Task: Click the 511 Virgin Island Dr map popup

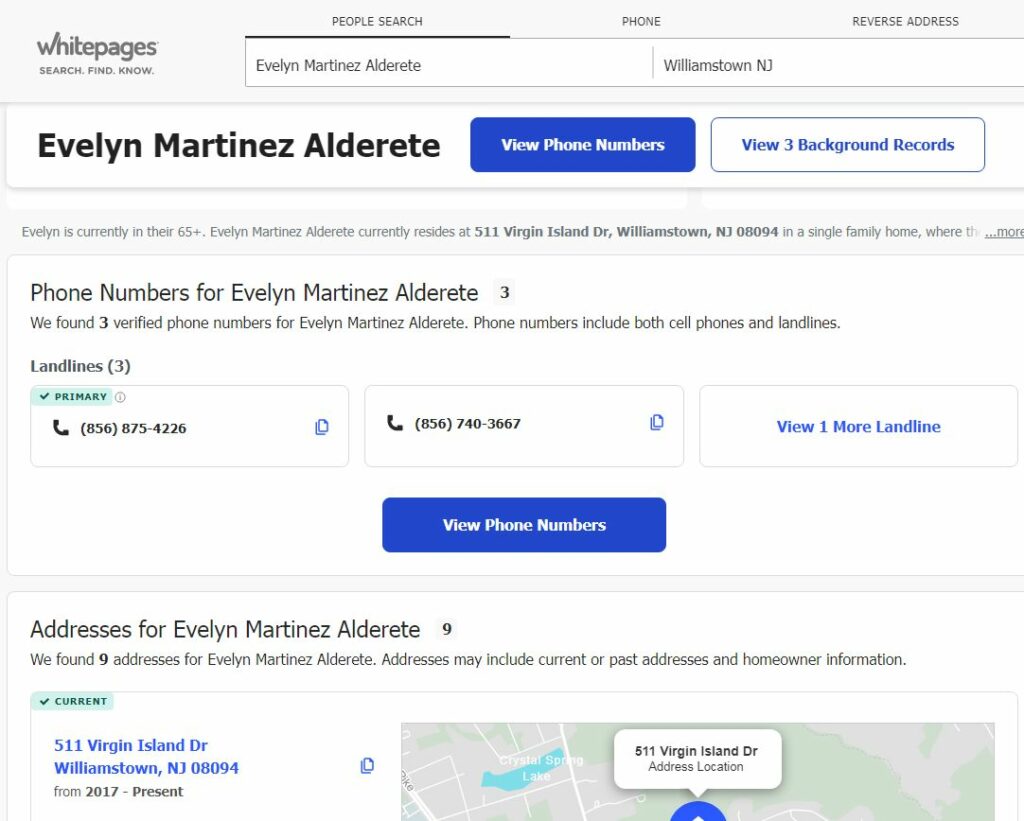Action: [697, 759]
